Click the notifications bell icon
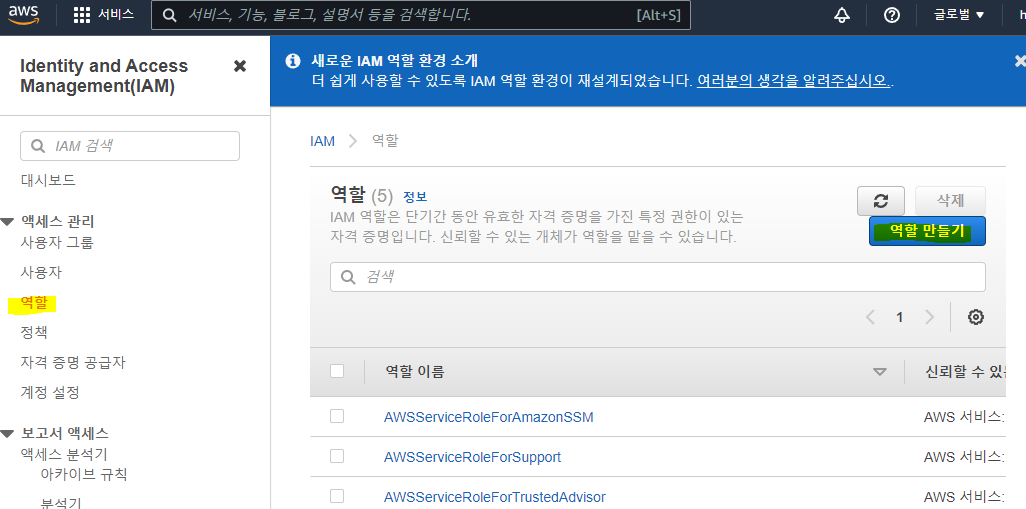This screenshot has height=509, width=1026. point(842,15)
